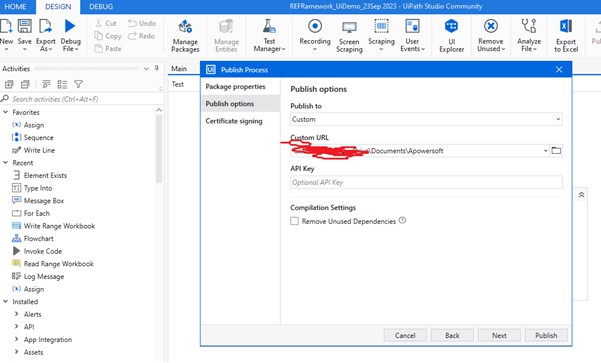
Task: Select Read Range Workbook activity
Action: pyautogui.click(x=53, y=264)
